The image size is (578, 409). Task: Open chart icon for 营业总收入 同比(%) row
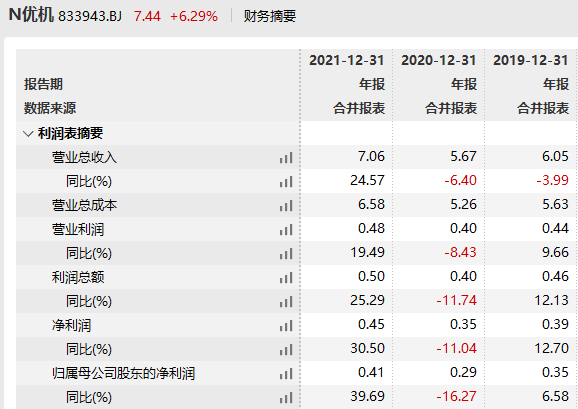286,182
